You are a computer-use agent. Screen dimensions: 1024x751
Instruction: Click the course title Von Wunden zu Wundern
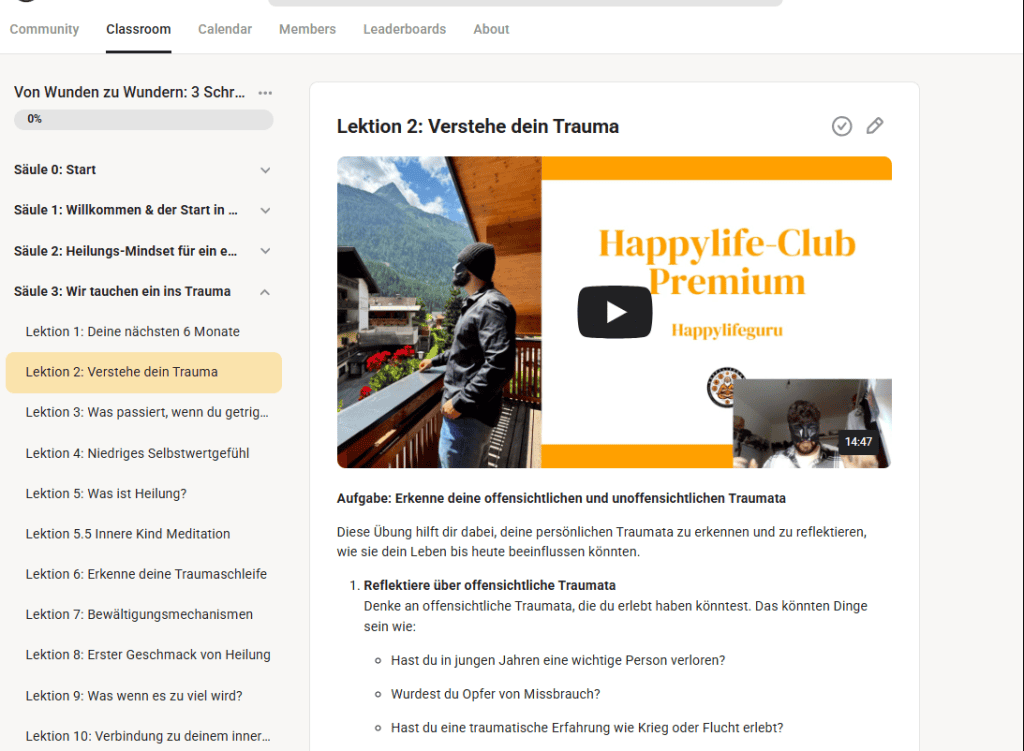pos(130,92)
